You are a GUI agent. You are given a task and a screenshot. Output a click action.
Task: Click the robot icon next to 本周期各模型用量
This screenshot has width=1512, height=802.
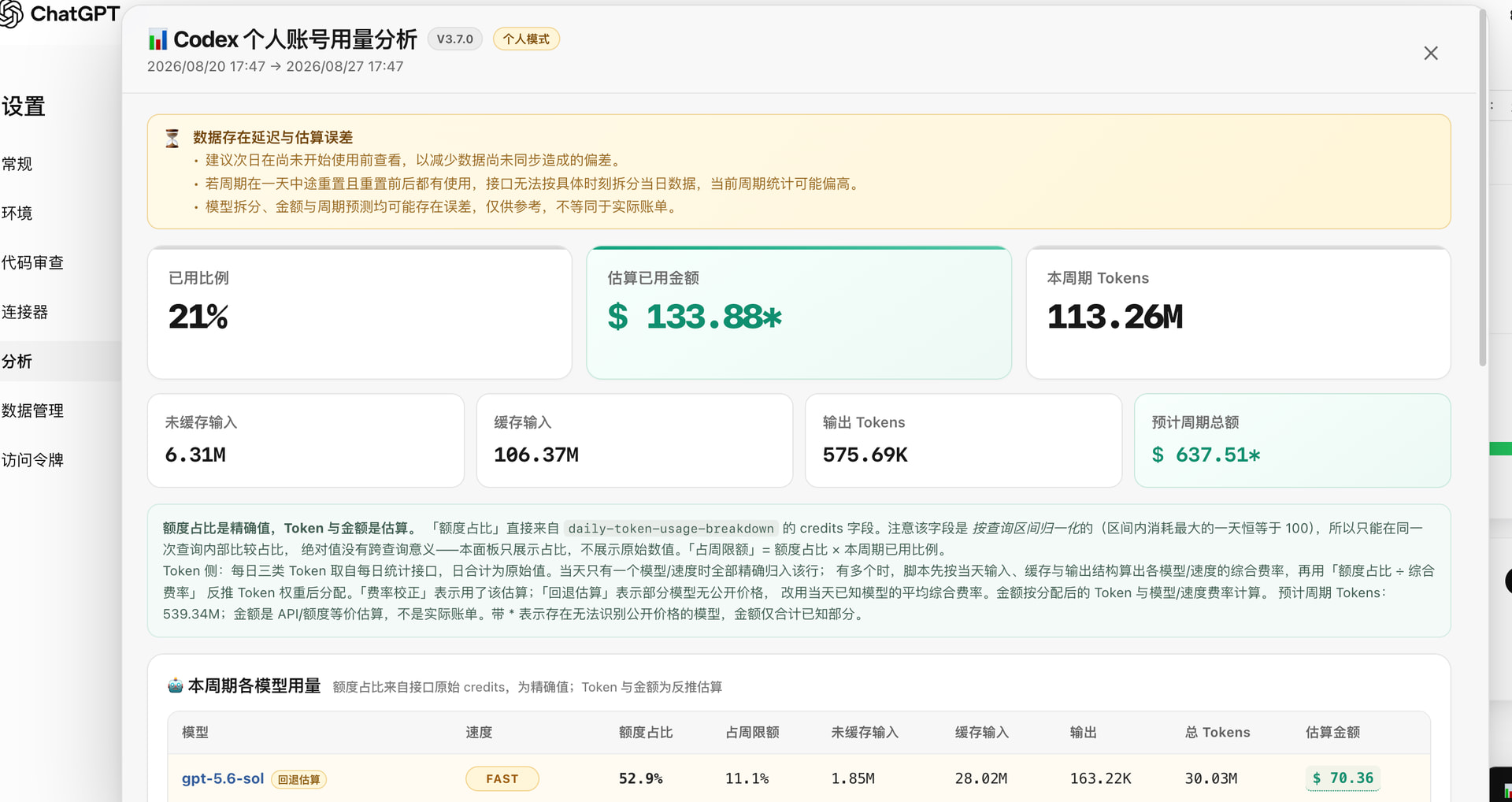pyautogui.click(x=175, y=685)
